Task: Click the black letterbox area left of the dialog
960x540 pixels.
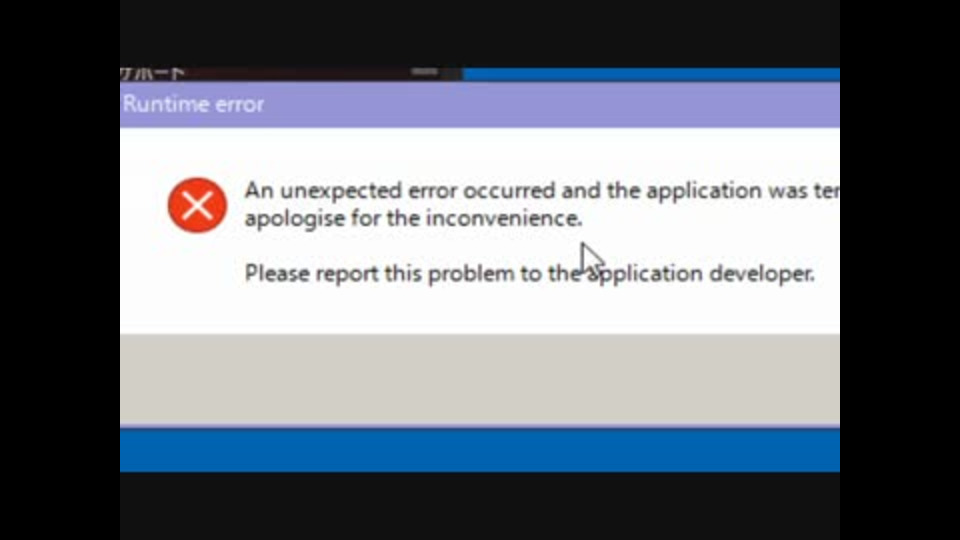Action: point(60,270)
